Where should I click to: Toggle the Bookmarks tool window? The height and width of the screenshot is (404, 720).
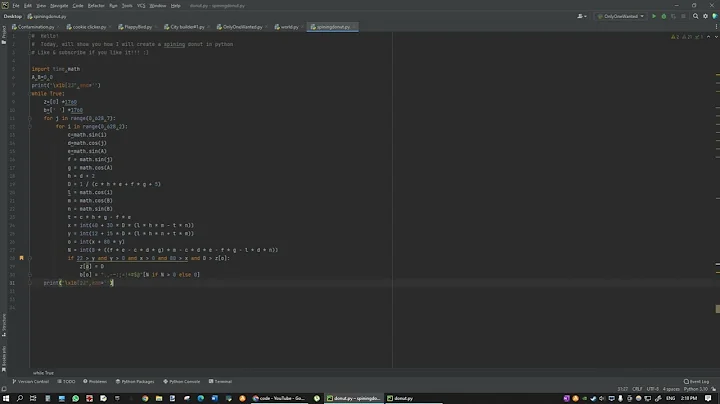[4, 358]
